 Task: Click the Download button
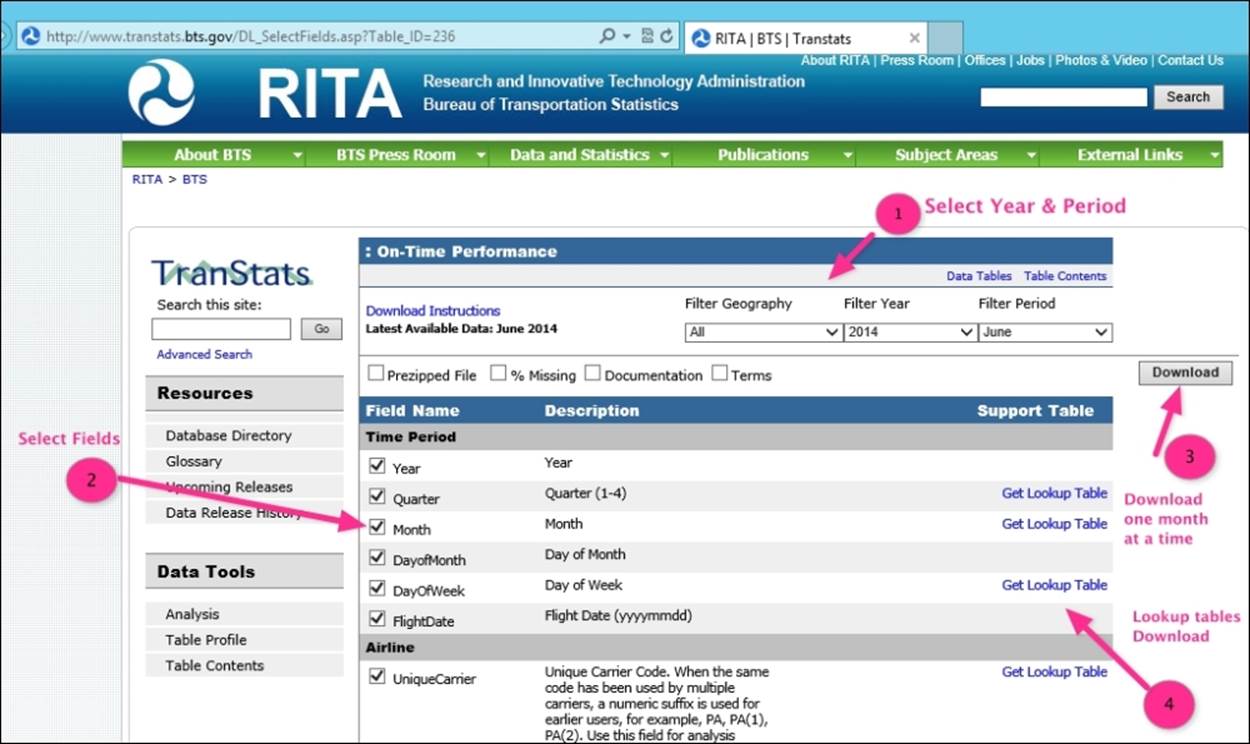click(x=1185, y=373)
